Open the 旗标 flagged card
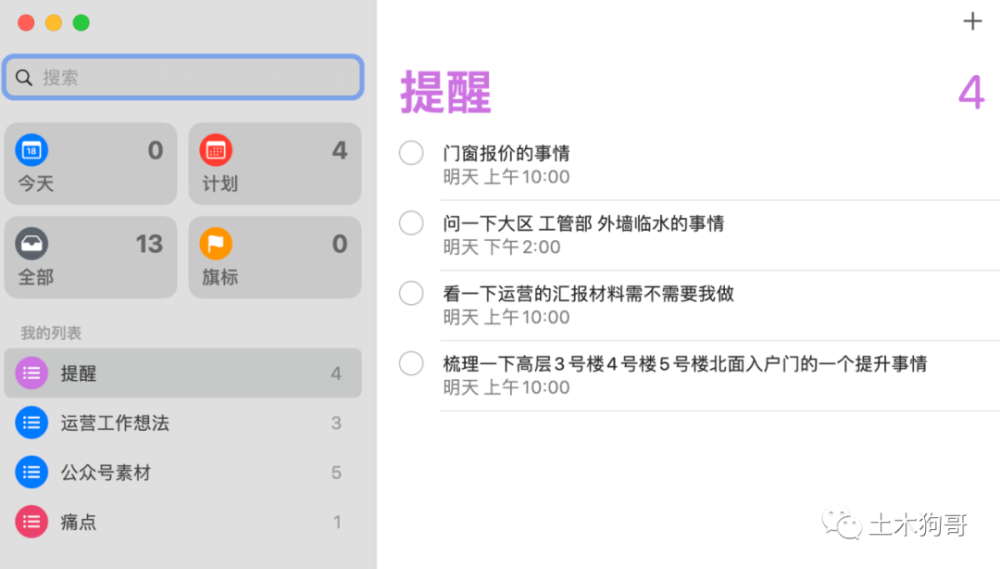The width and height of the screenshot is (1000, 569). point(275,257)
